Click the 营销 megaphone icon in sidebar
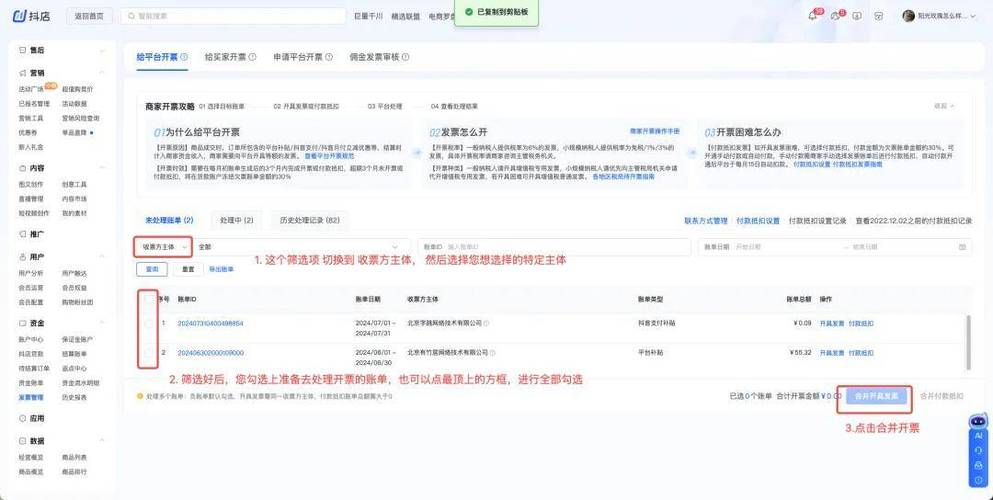The image size is (993, 500). 23,73
